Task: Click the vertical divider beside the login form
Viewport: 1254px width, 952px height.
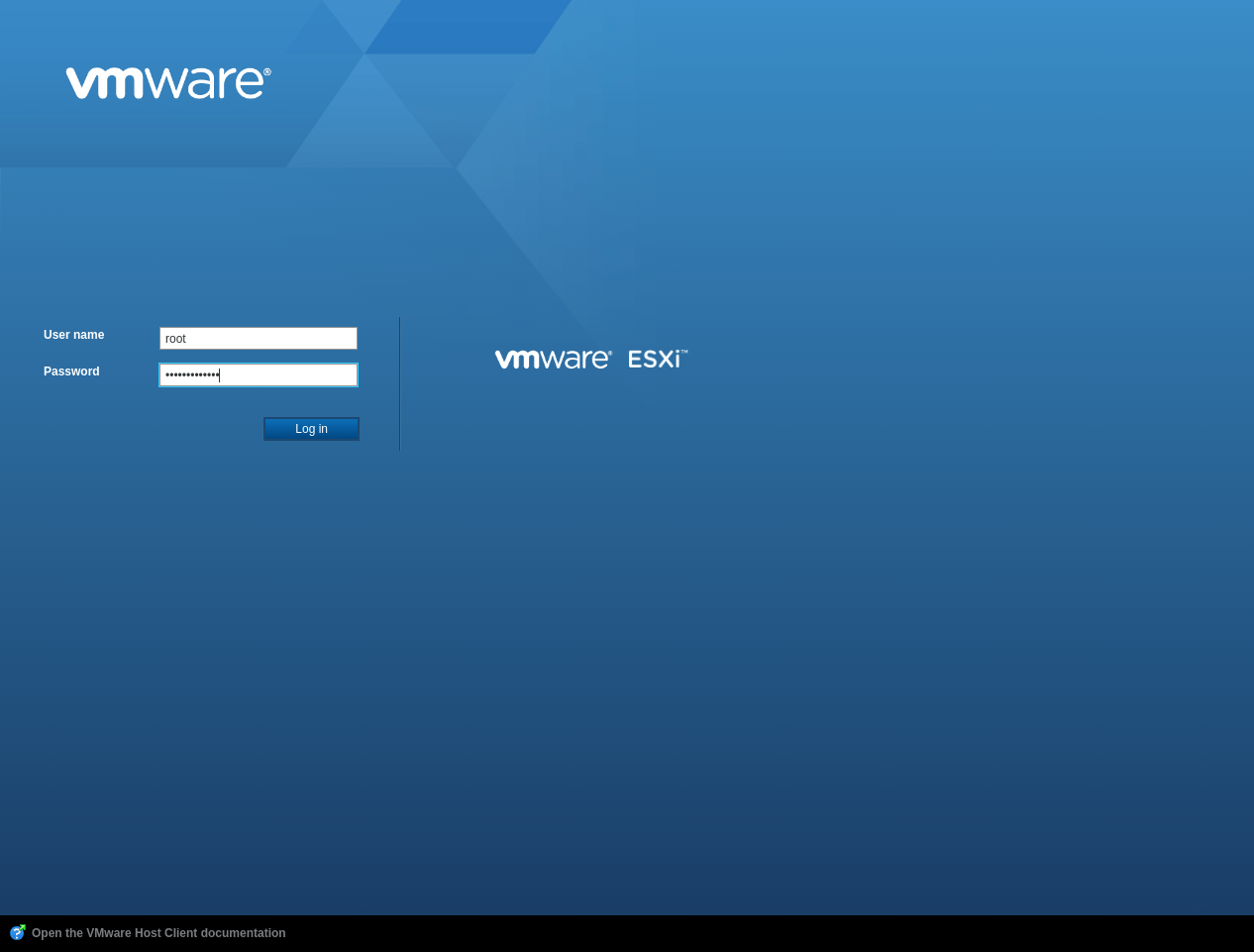Action: coord(399,384)
